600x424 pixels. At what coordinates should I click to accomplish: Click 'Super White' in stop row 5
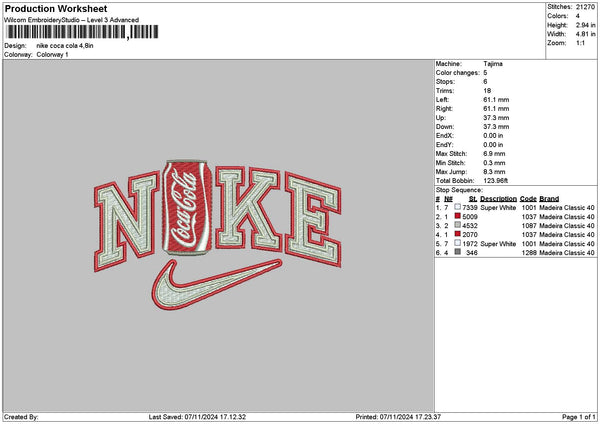498,243
